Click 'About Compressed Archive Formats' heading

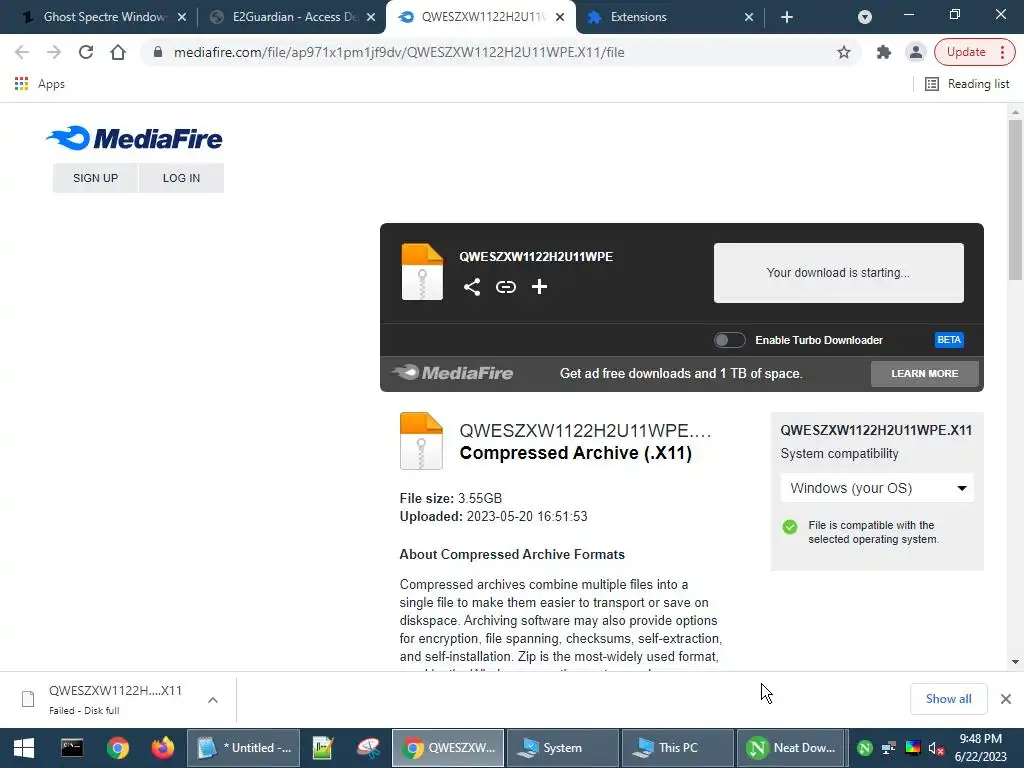pyautogui.click(x=512, y=554)
